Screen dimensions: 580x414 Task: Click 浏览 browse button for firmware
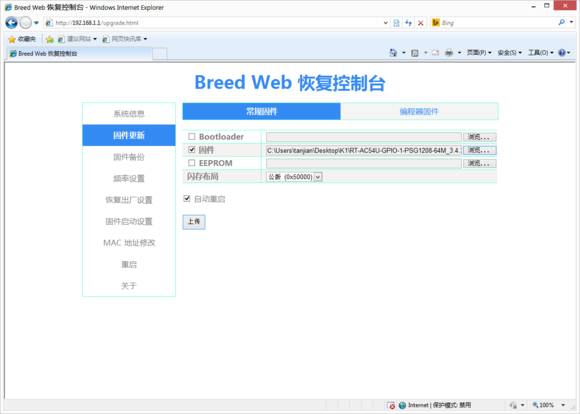click(479, 150)
